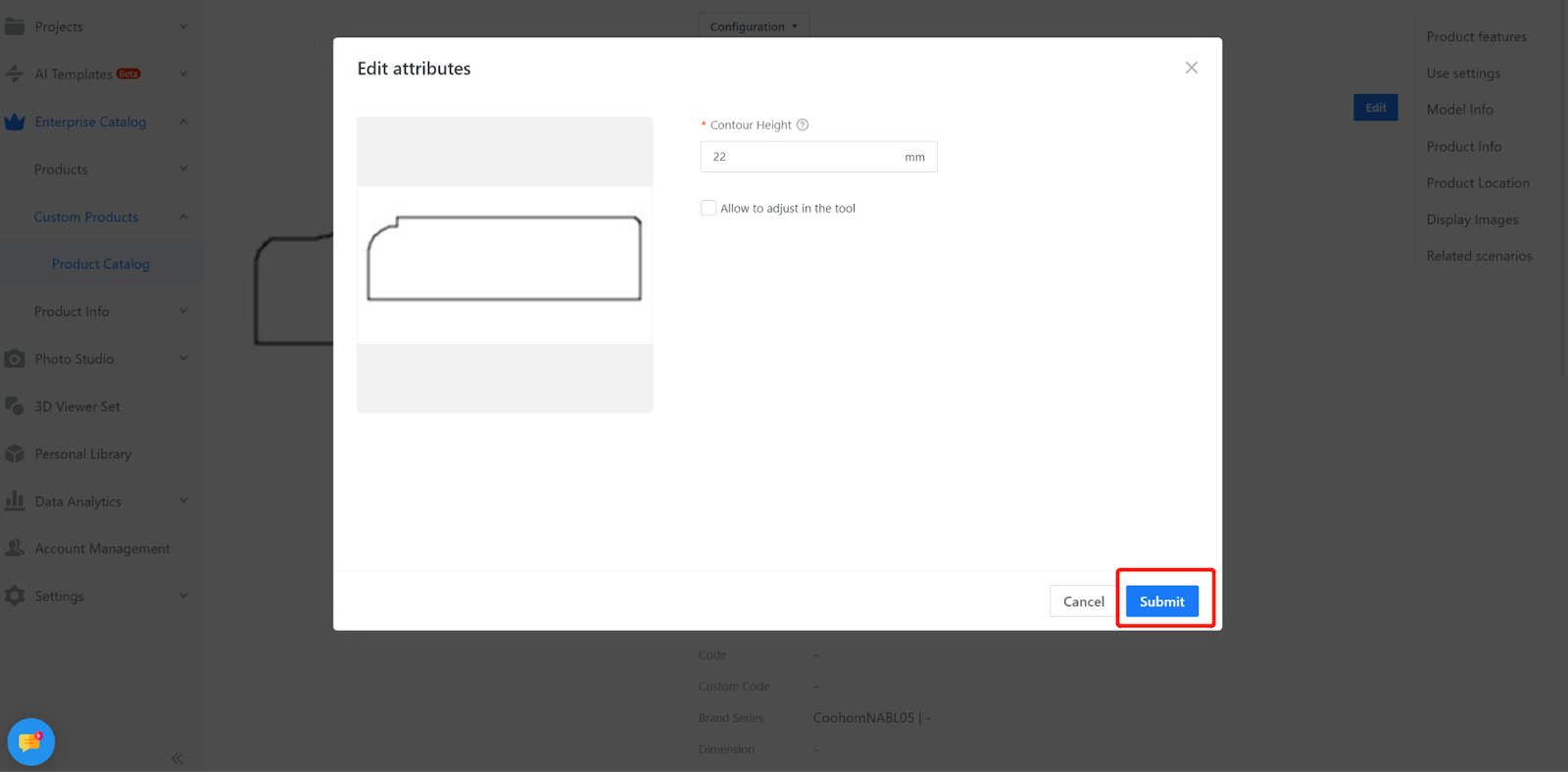
Task: Click the contour profile preview image
Action: point(505,265)
